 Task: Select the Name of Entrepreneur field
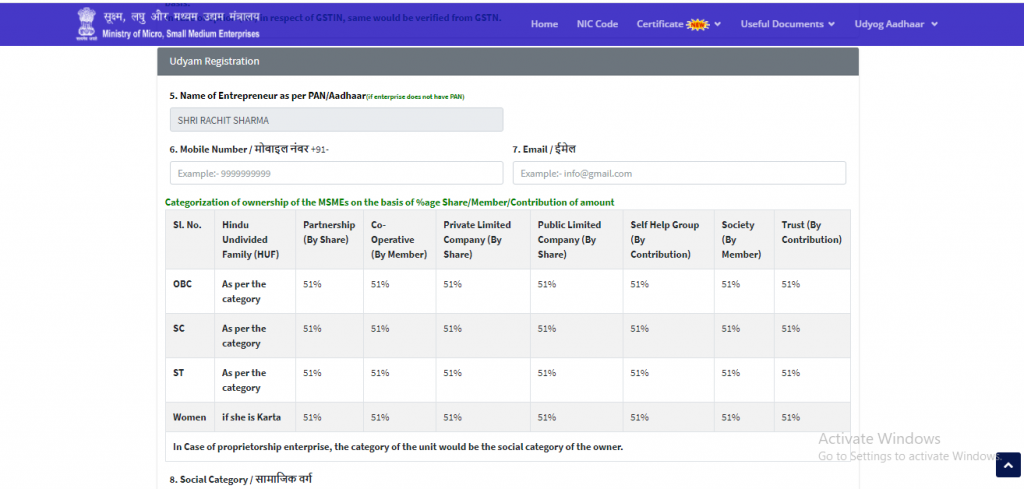click(336, 120)
